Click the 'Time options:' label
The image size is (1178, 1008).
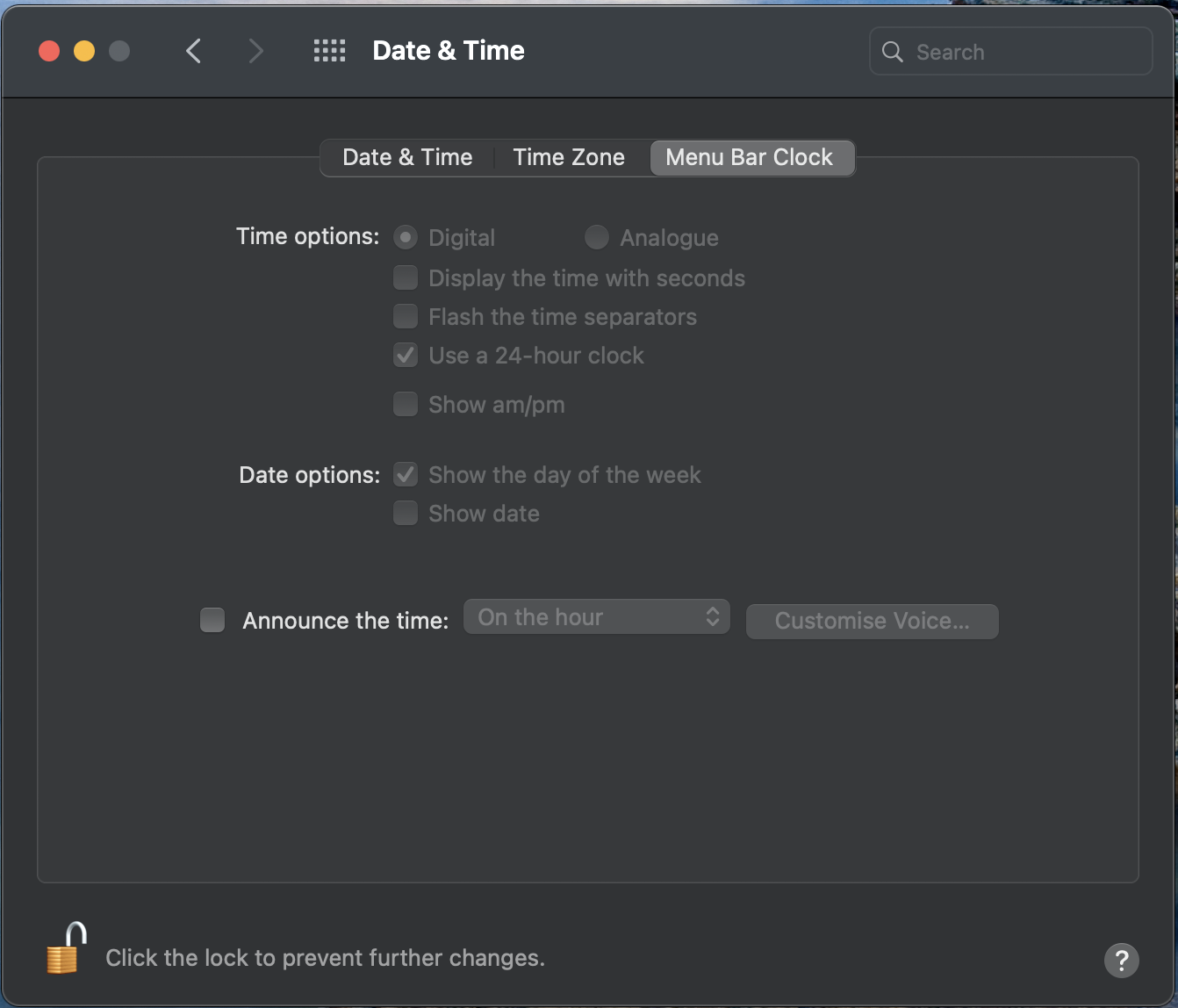click(x=308, y=236)
